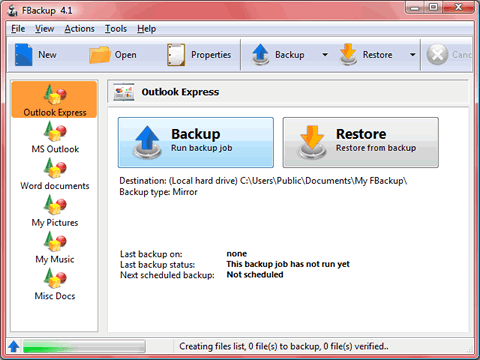Click the 'My Pictures' sidebar label
Image resolution: width=480 pixels, height=360 pixels.
[x=55, y=223]
